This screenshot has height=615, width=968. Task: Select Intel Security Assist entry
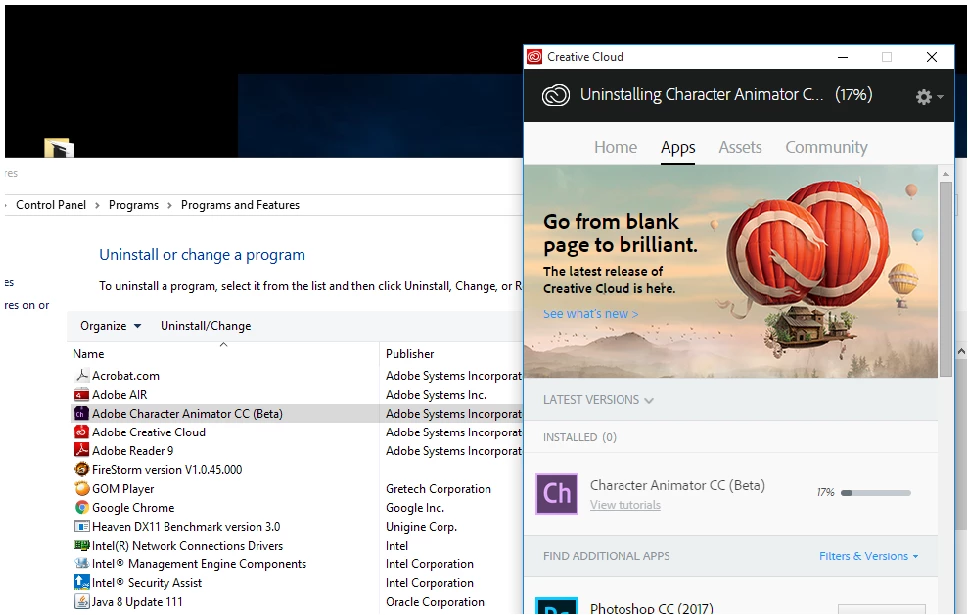pyautogui.click(x=147, y=583)
